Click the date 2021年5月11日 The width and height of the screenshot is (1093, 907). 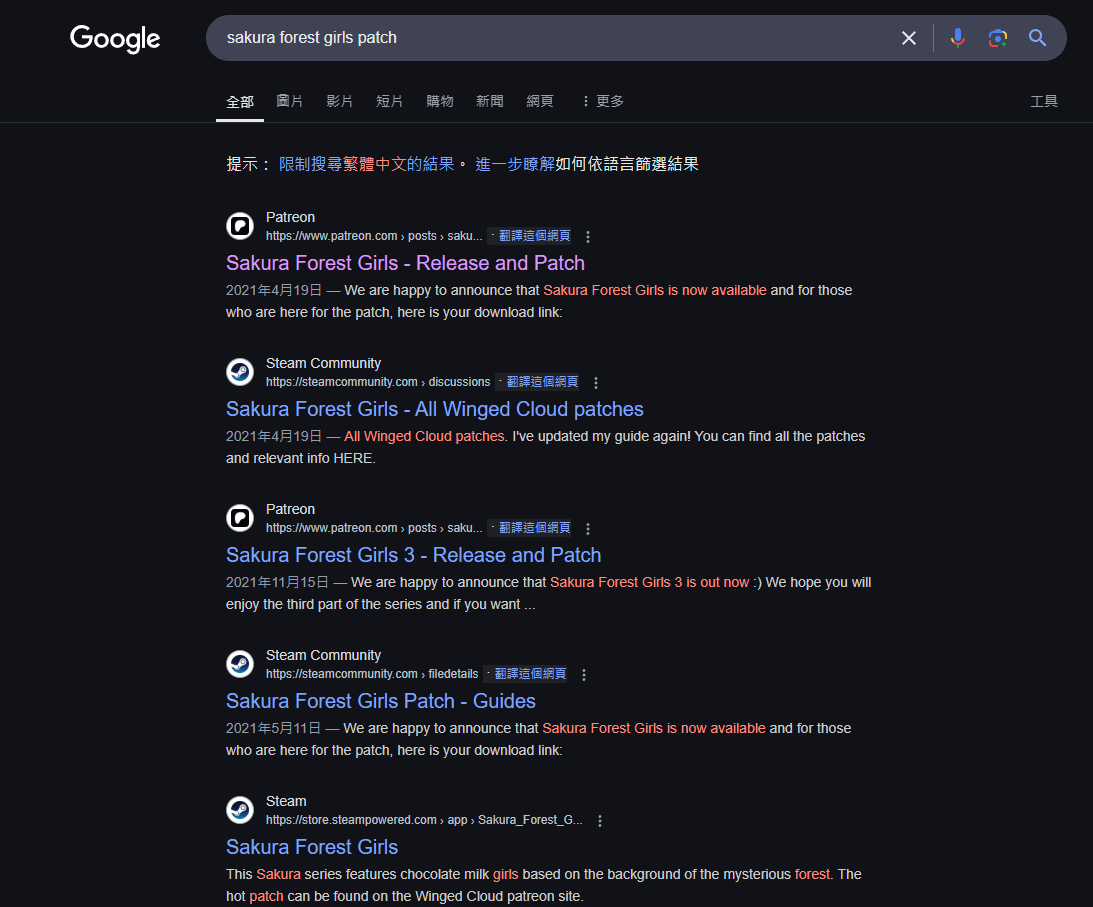point(273,729)
